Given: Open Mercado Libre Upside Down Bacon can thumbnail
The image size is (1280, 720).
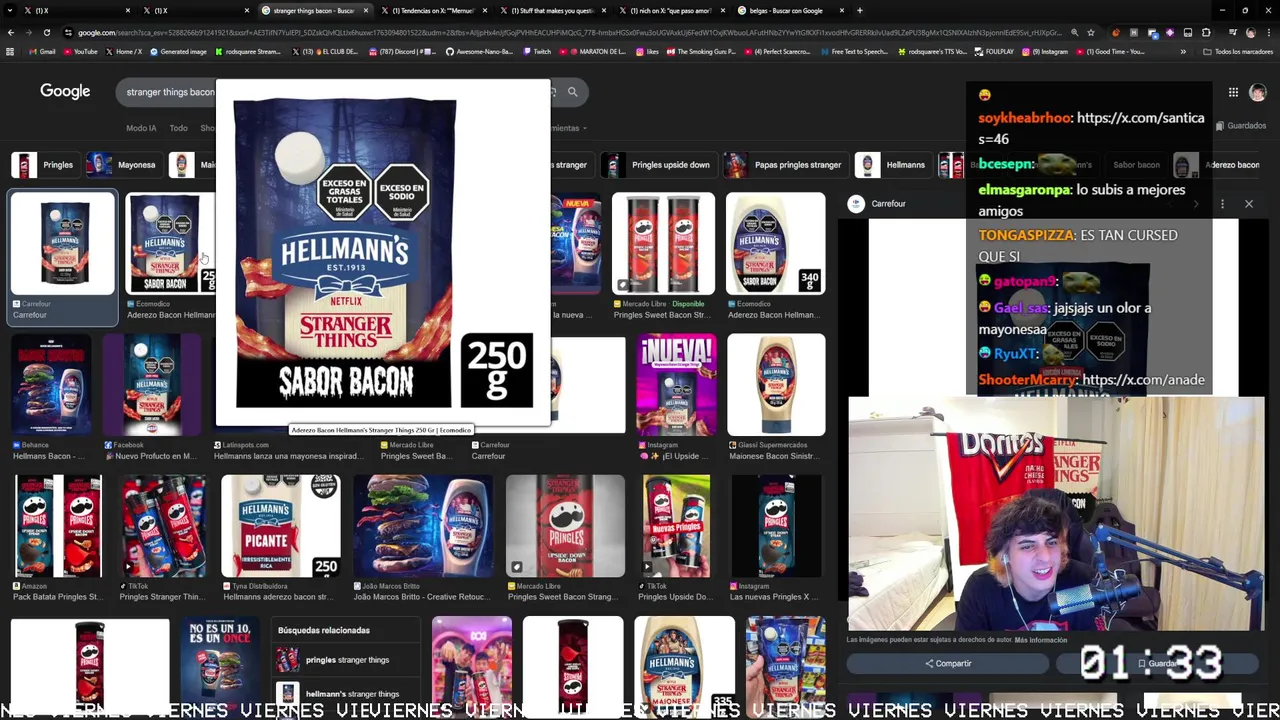Looking at the screenshot, I should pyautogui.click(x=566, y=527).
